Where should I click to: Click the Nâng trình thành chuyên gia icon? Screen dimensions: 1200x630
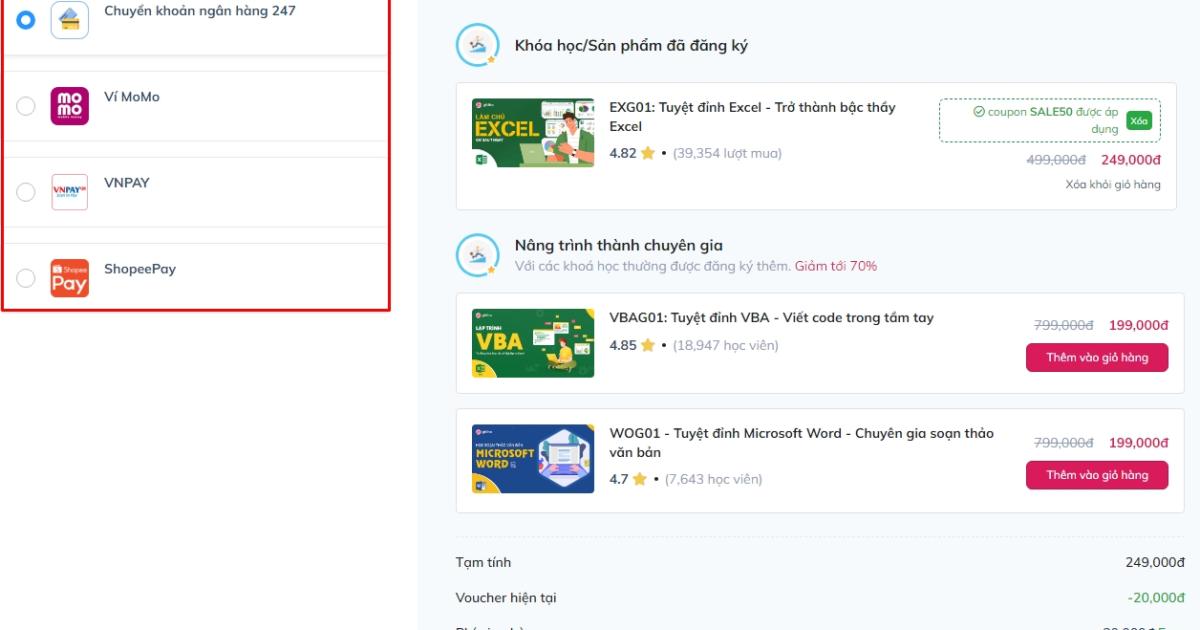pos(478,255)
